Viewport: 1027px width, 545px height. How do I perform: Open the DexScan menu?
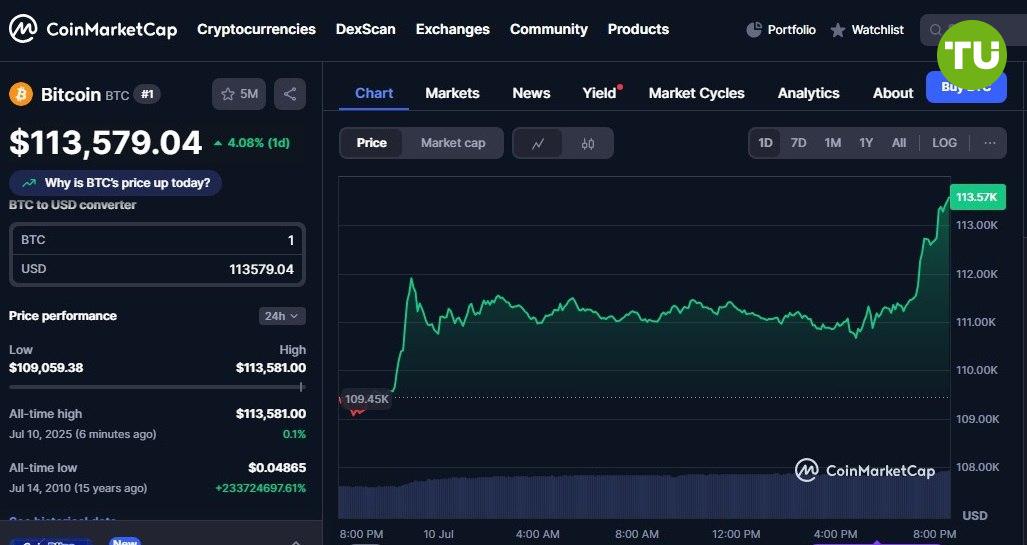point(365,29)
